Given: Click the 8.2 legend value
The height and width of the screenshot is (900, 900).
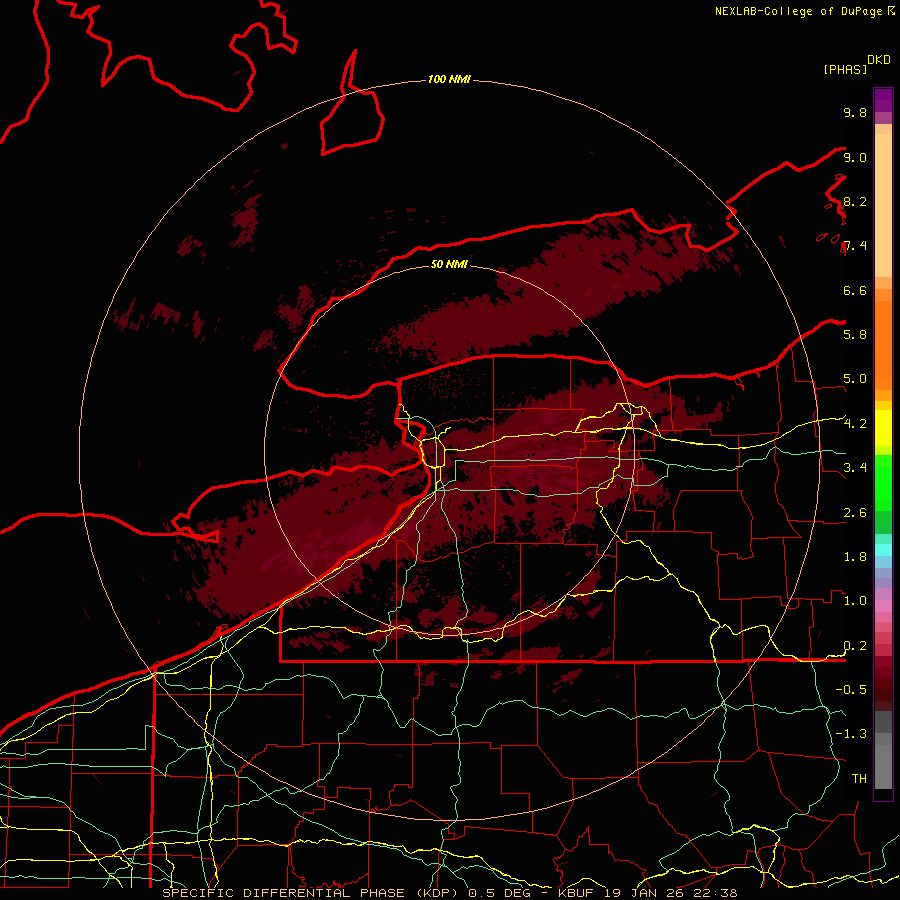Looking at the screenshot, I should click(855, 201).
